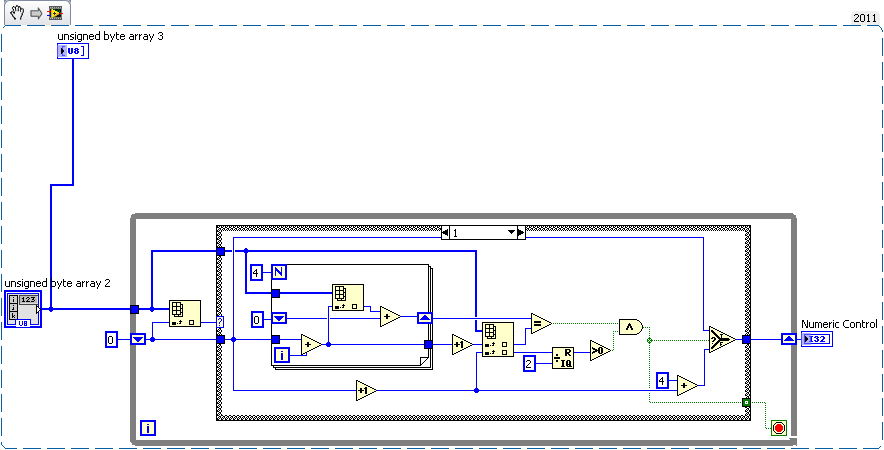Click the '2011' version label
Image resolution: width=884 pixels, height=450 pixels.
coord(864,18)
